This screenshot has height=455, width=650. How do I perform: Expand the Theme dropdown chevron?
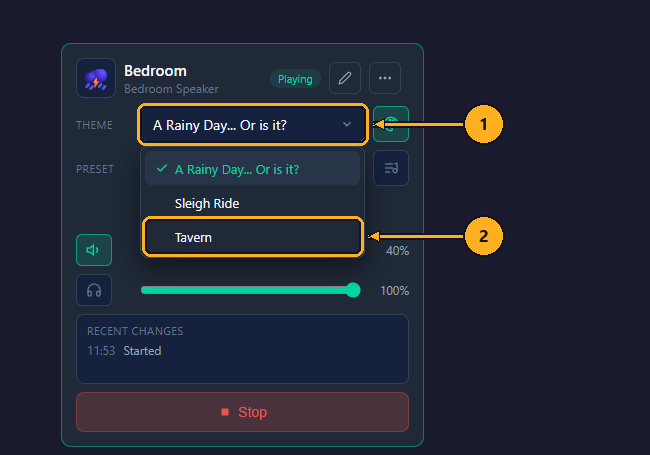(347, 124)
